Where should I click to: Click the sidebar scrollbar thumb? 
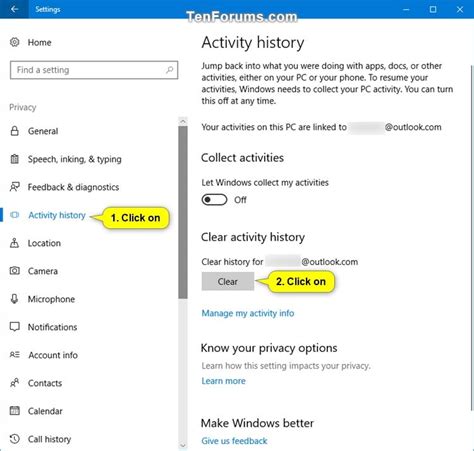(x=183, y=212)
